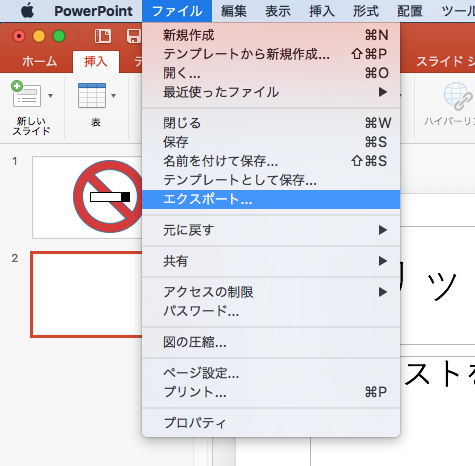Select エクスポート... menu item
Screen dimensions: 475x466
271,199
